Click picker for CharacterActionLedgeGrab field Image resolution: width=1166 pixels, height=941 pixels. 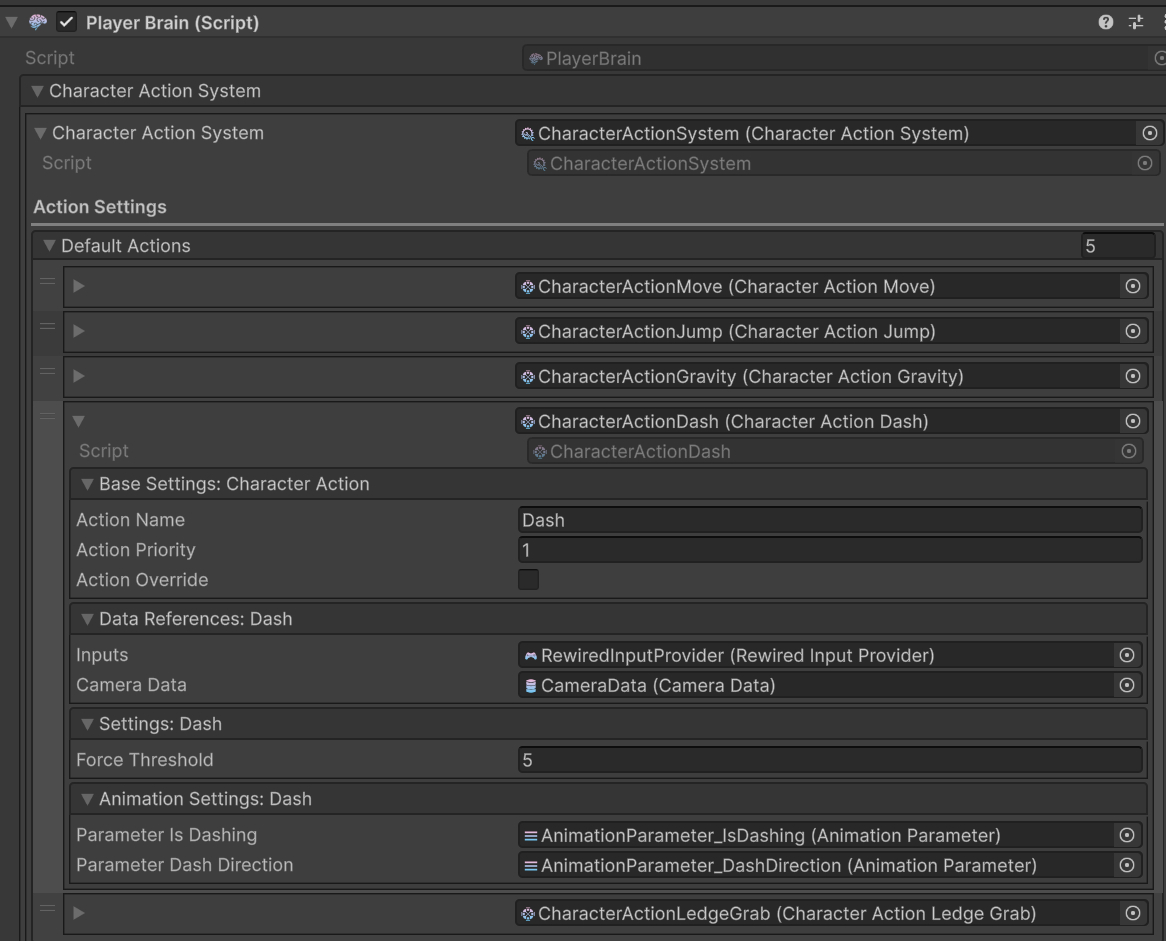point(1132,913)
